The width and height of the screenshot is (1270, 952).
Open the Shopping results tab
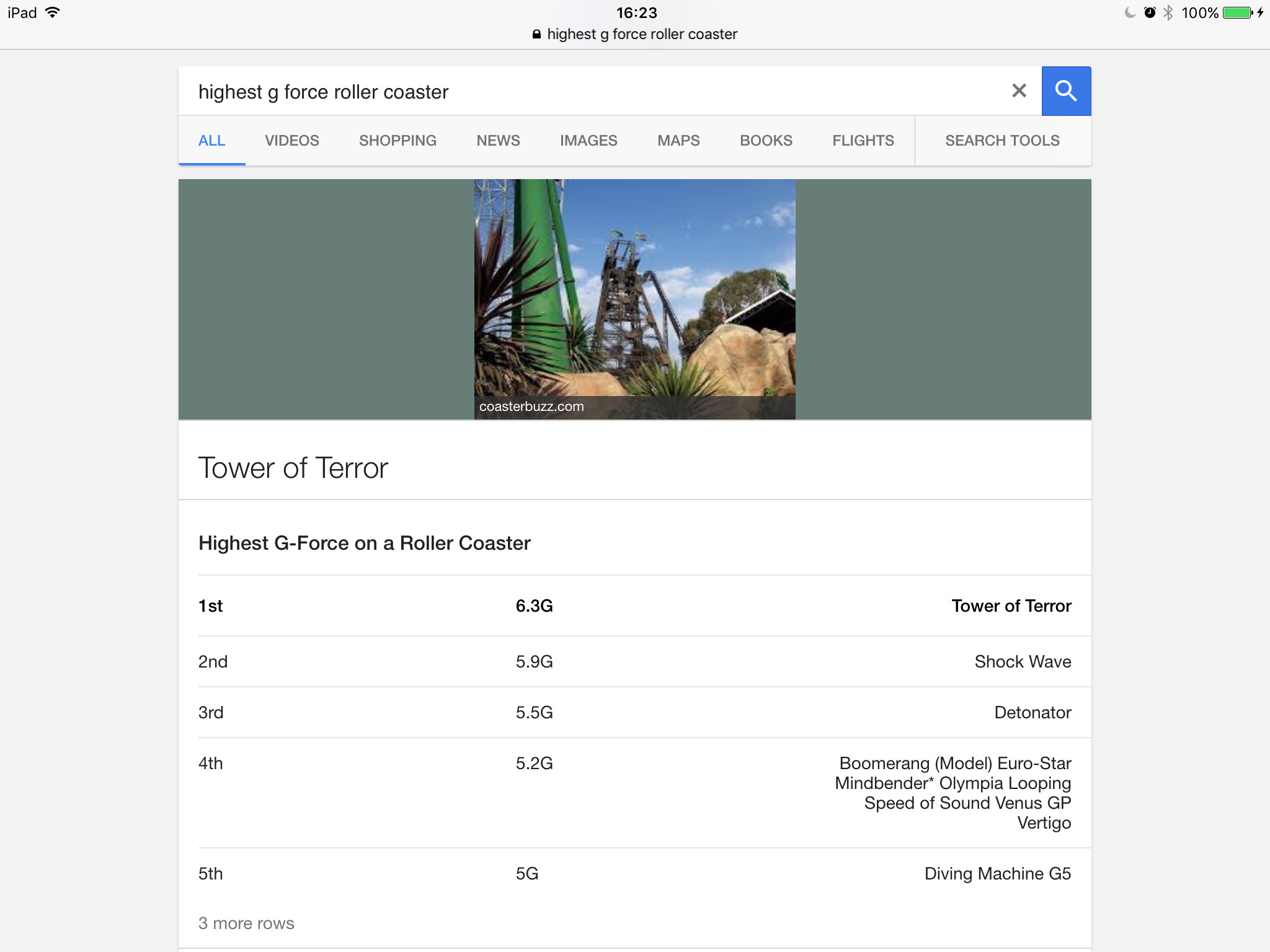tap(397, 141)
